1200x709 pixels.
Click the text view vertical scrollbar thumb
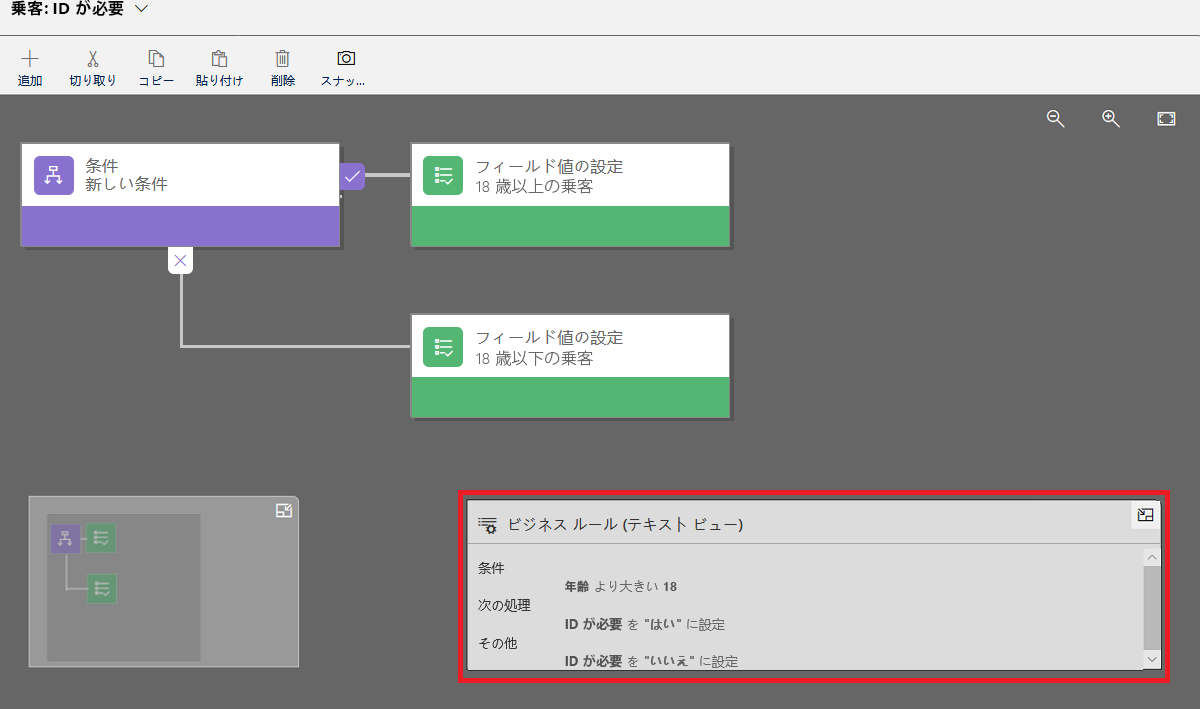click(1152, 607)
